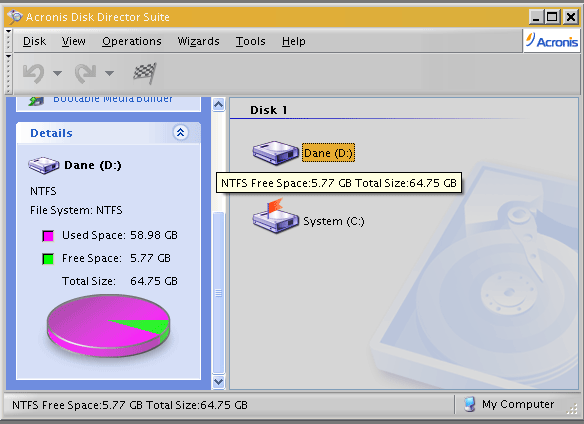
Task: Click the sidebar scrollbar thumb
Action: (219, 293)
